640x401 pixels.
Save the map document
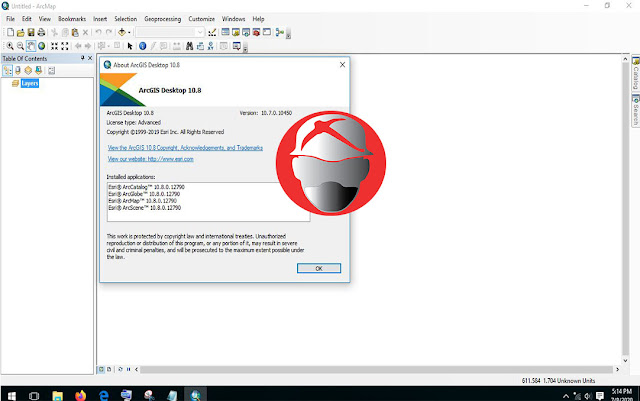click(31, 32)
